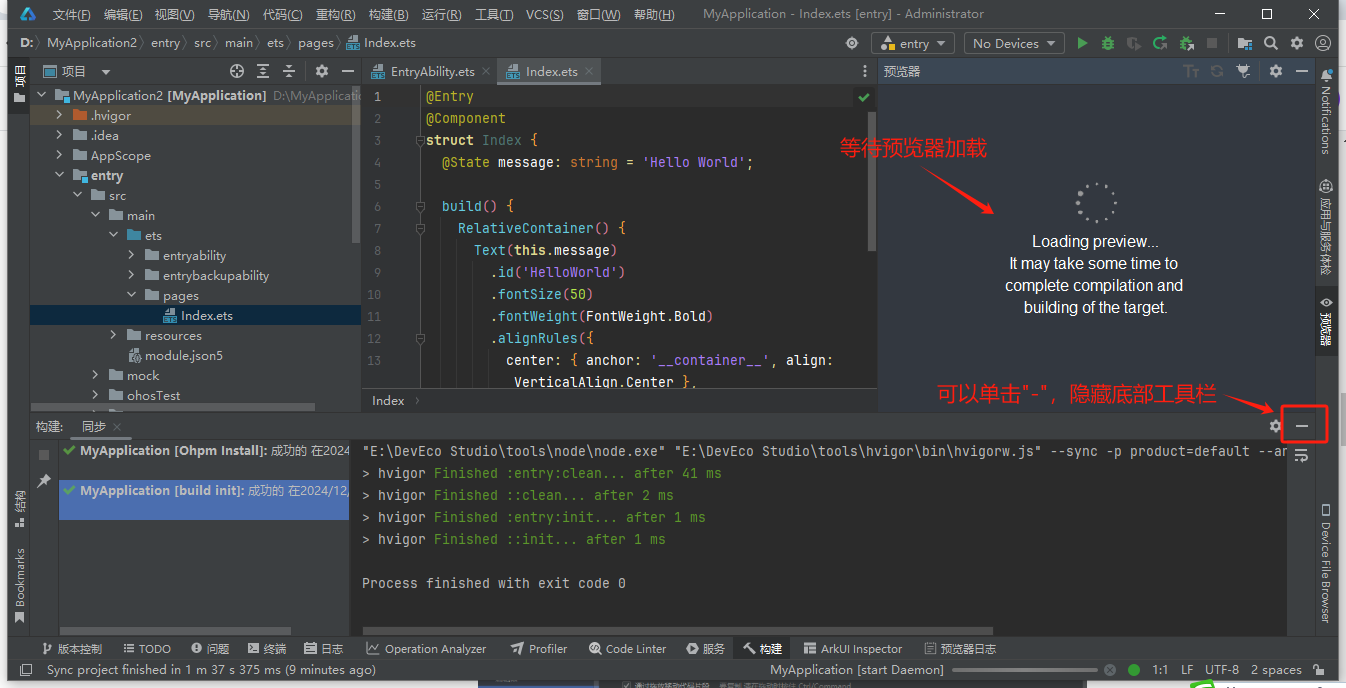Viewport: 1346px width, 688px height.
Task: Toggle tool windows via status bar corner icon
Action: [x=26, y=670]
